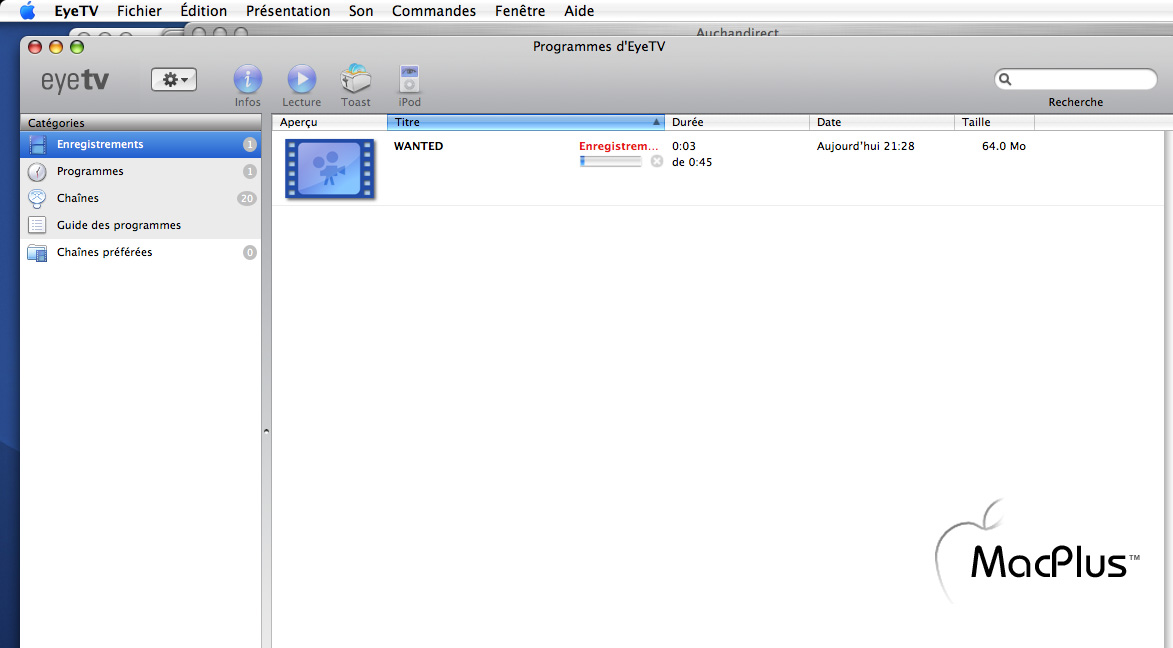Click the 64.0 Mo size cell
This screenshot has width=1173, height=648.
coord(1004,146)
